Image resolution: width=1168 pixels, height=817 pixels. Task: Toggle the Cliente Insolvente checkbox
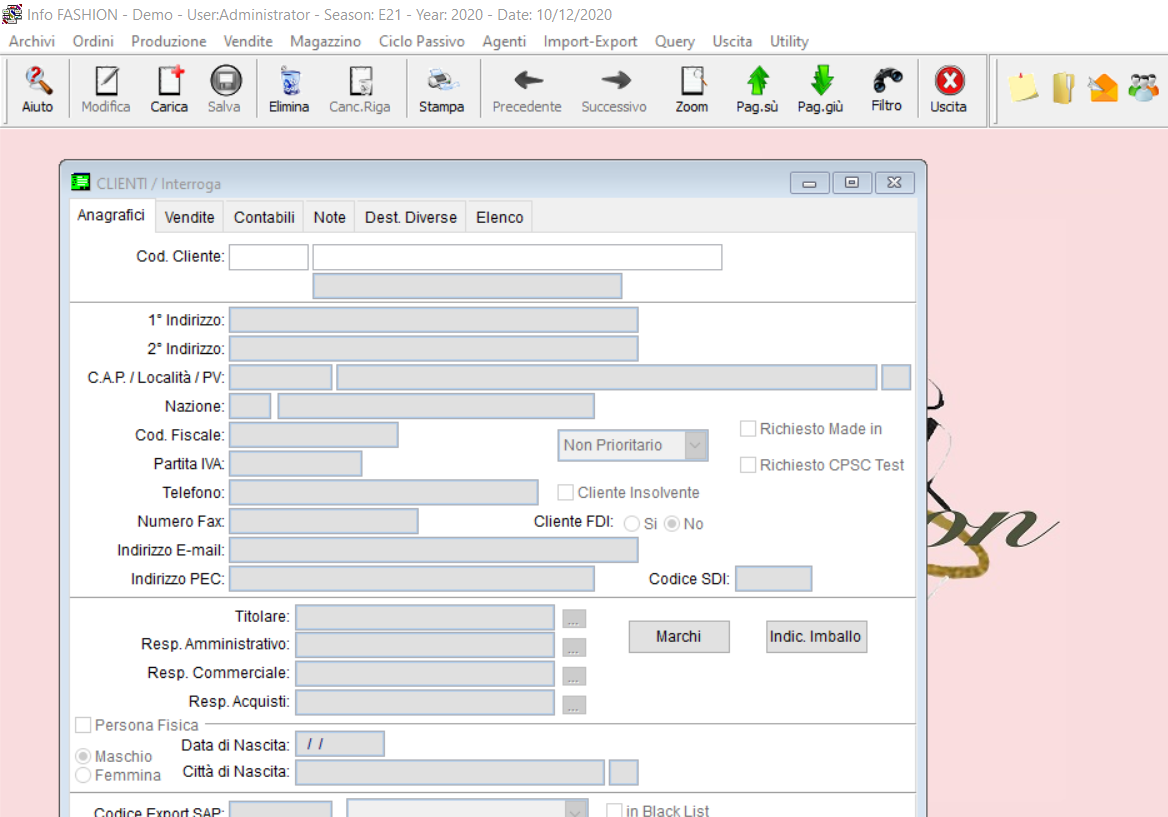(566, 493)
